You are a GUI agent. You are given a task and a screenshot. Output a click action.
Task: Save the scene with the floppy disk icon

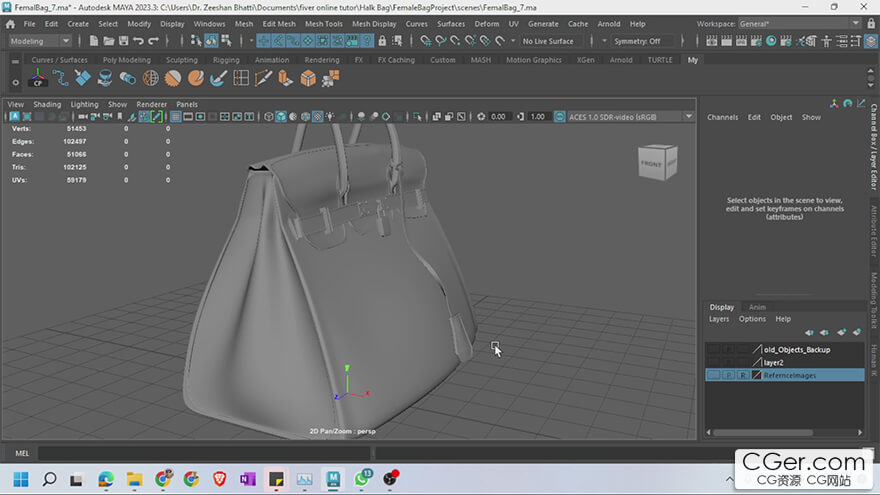(123, 41)
